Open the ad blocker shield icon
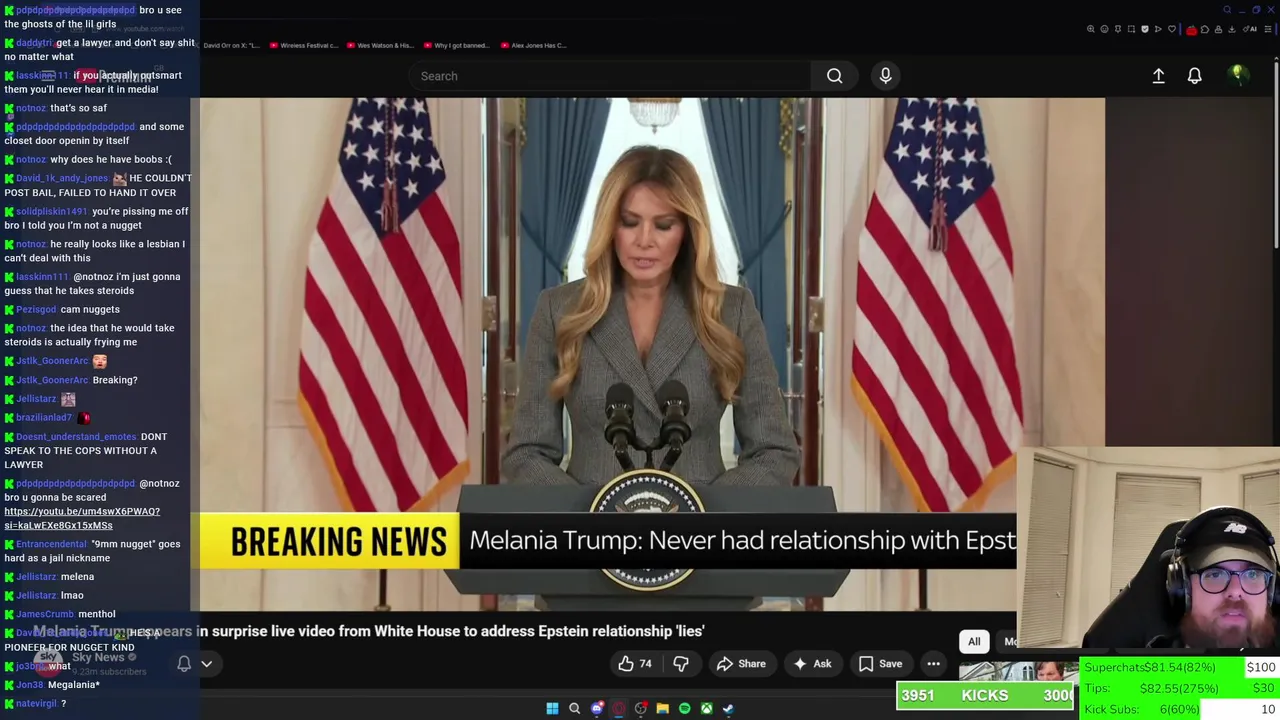The width and height of the screenshot is (1280, 720). (1145, 29)
